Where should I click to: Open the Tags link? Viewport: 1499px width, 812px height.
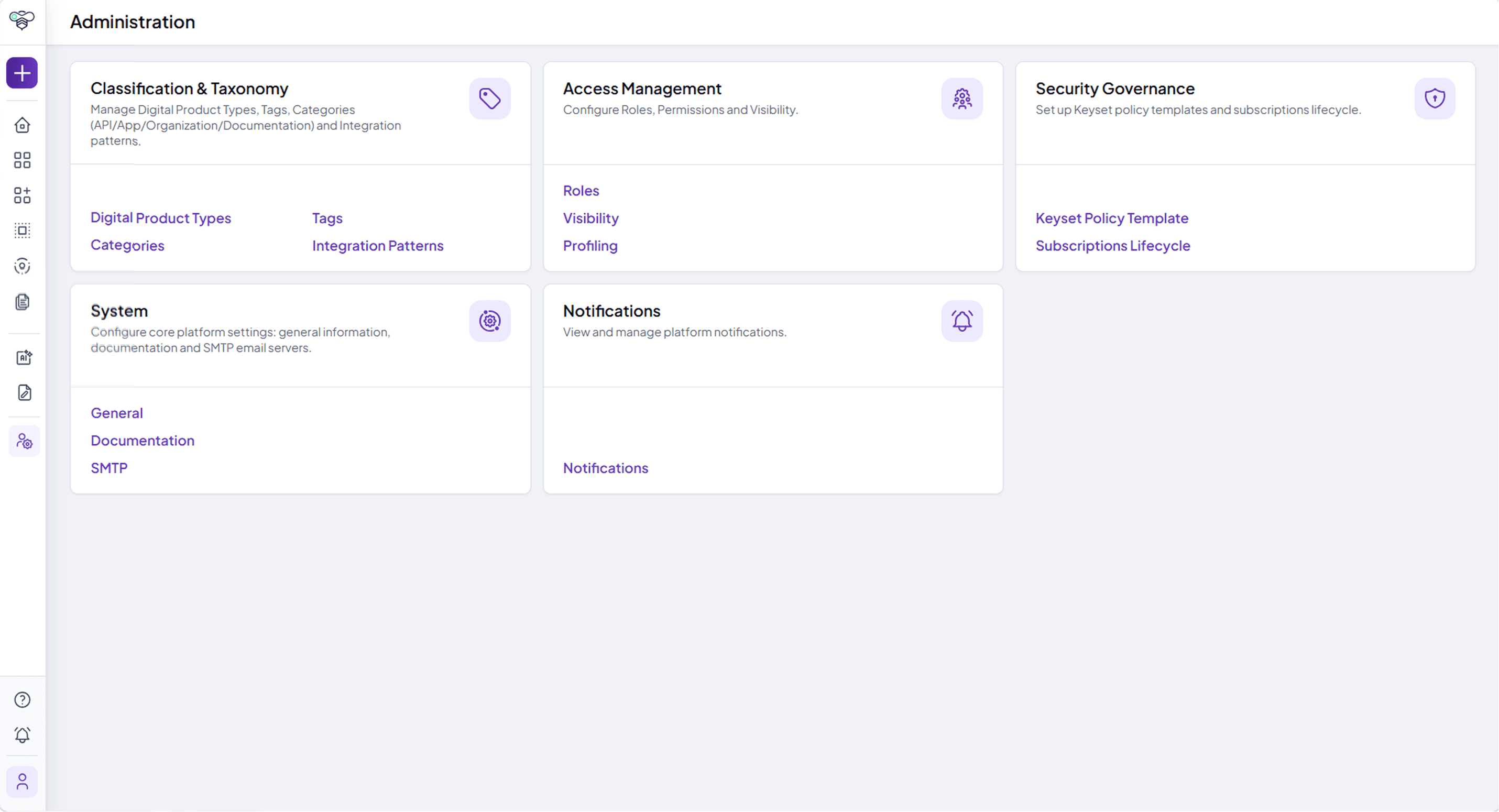327,218
